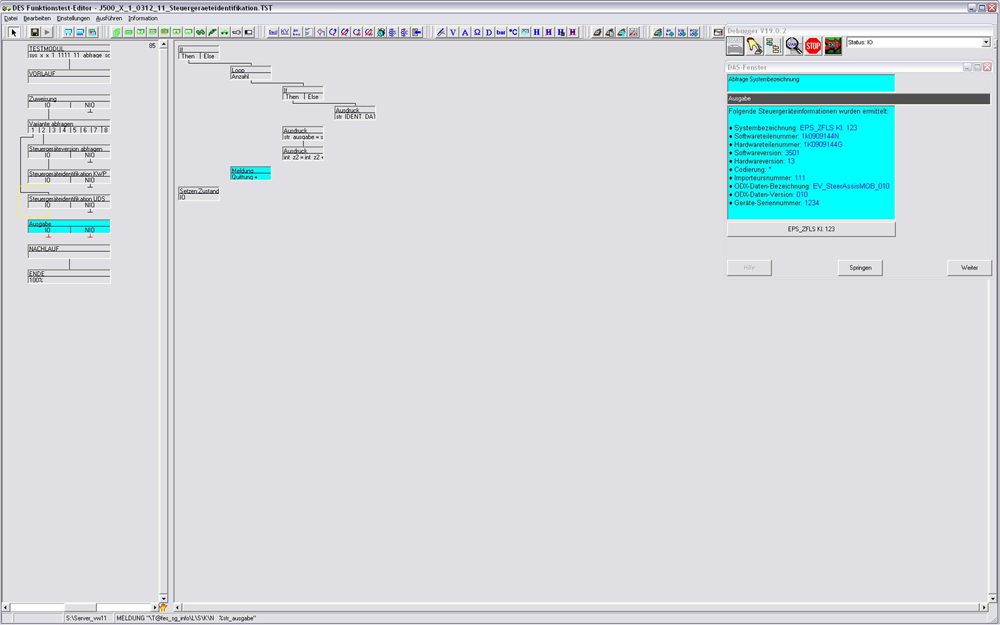Viewport: 1000px width, 625px height.
Task: Click the gray play arrow toolbar icon
Action: click(x=47, y=32)
